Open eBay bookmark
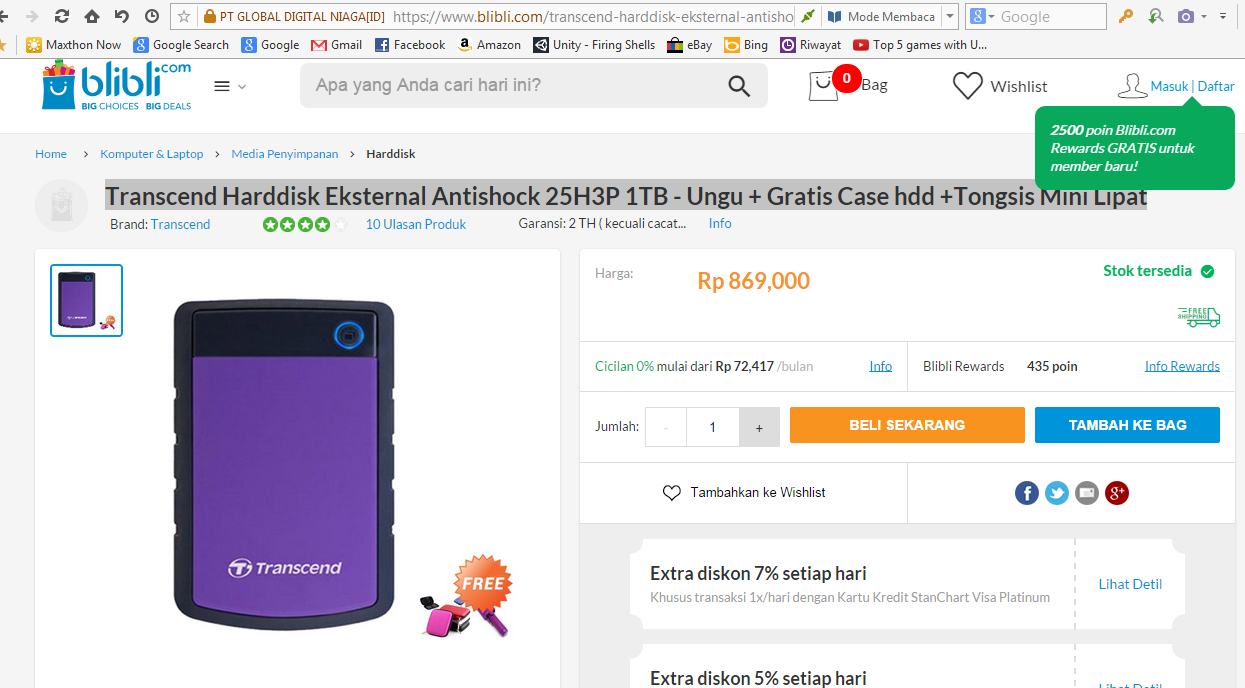The width and height of the screenshot is (1245, 688). [x=689, y=45]
